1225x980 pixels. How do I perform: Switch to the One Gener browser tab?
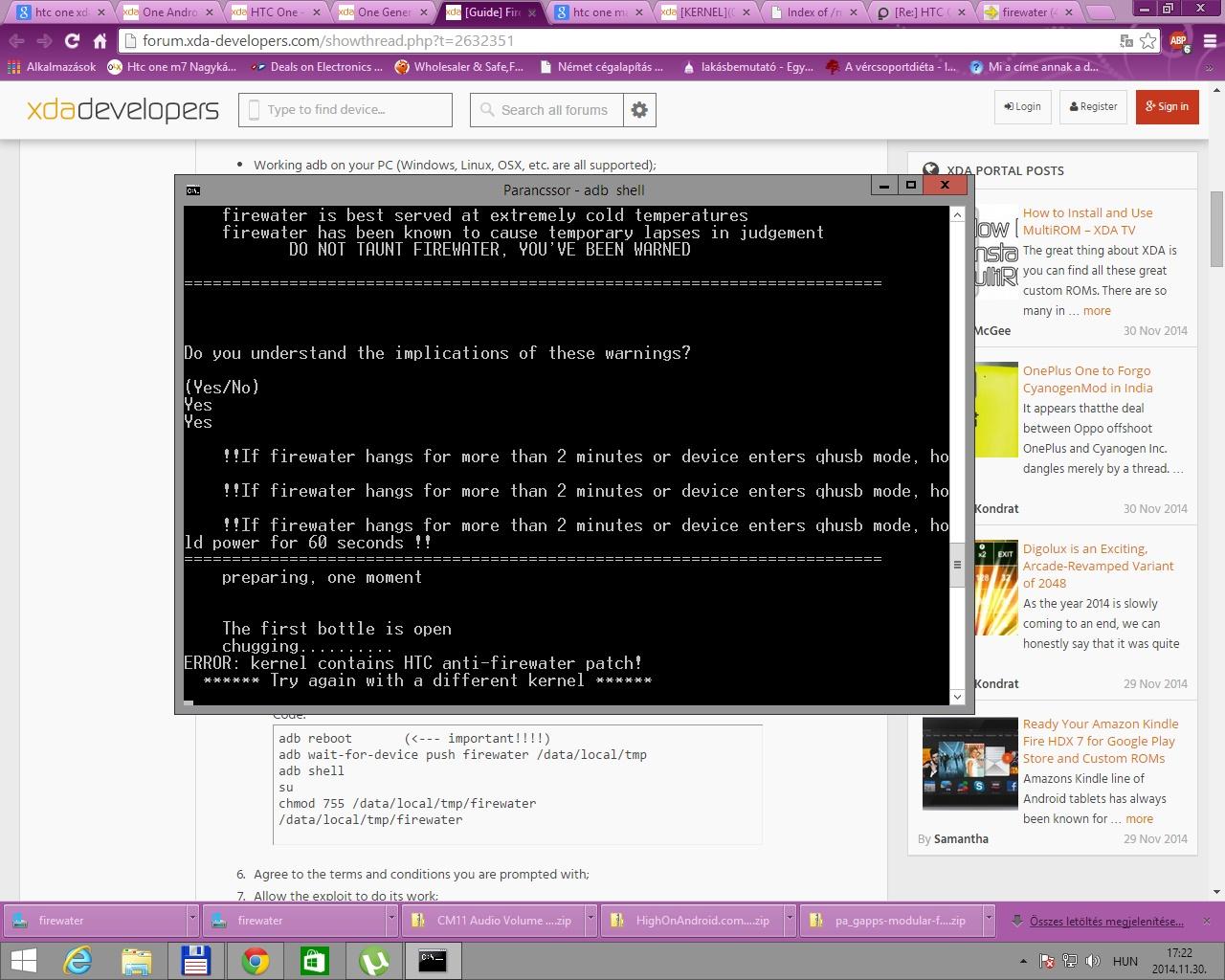click(x=383, y=12)
